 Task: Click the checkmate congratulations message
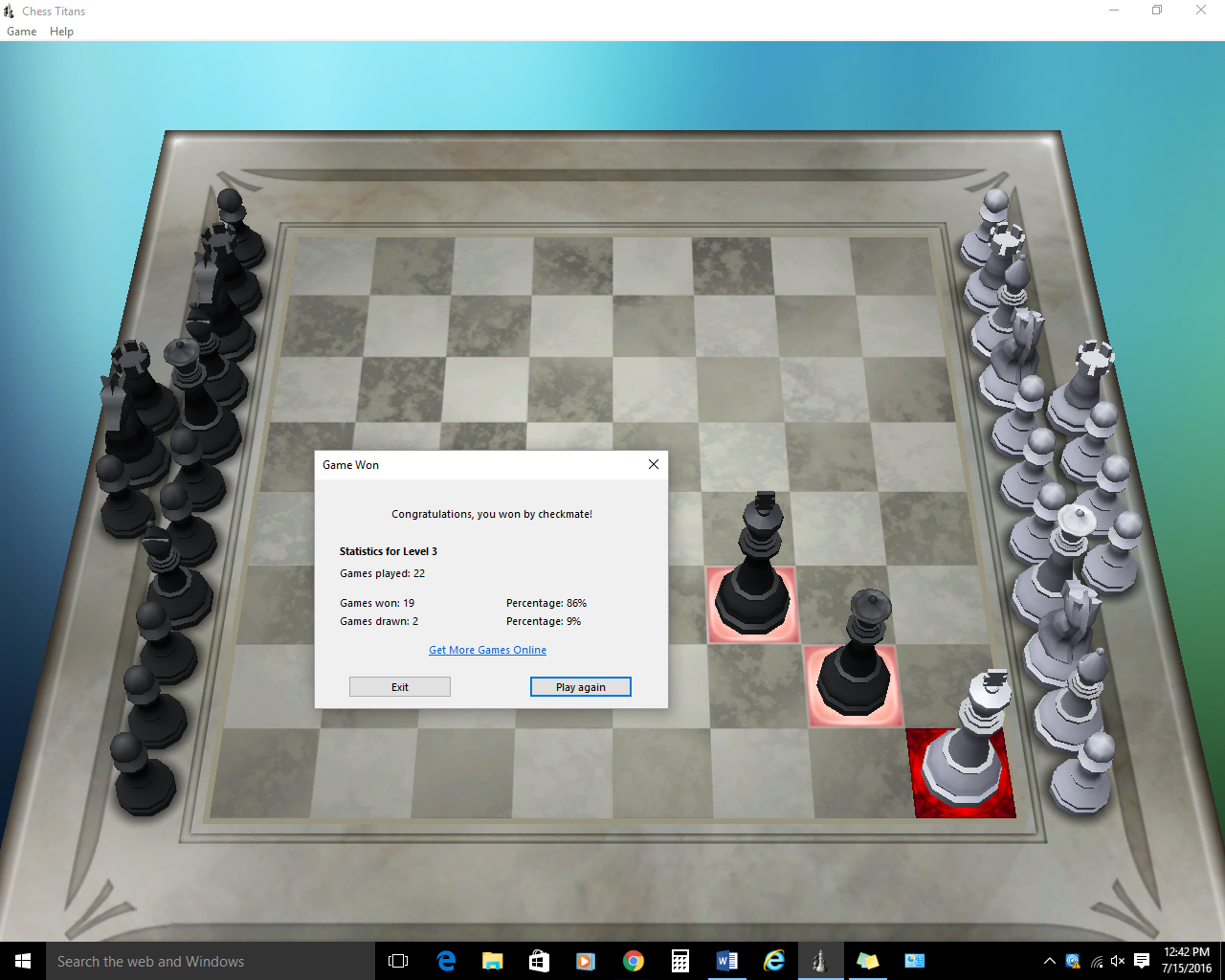(x=492, y=514)
